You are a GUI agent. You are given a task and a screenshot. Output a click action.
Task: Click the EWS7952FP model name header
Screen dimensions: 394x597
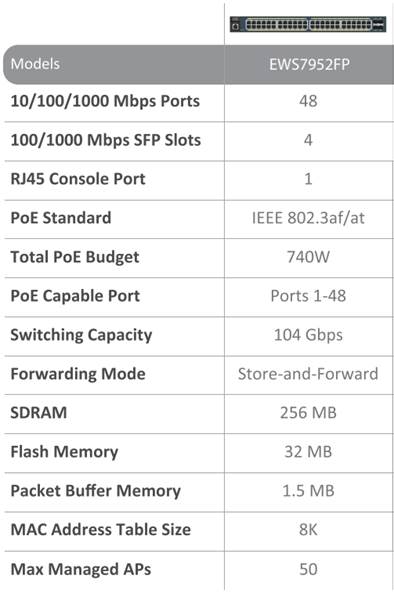coord(309,64)
